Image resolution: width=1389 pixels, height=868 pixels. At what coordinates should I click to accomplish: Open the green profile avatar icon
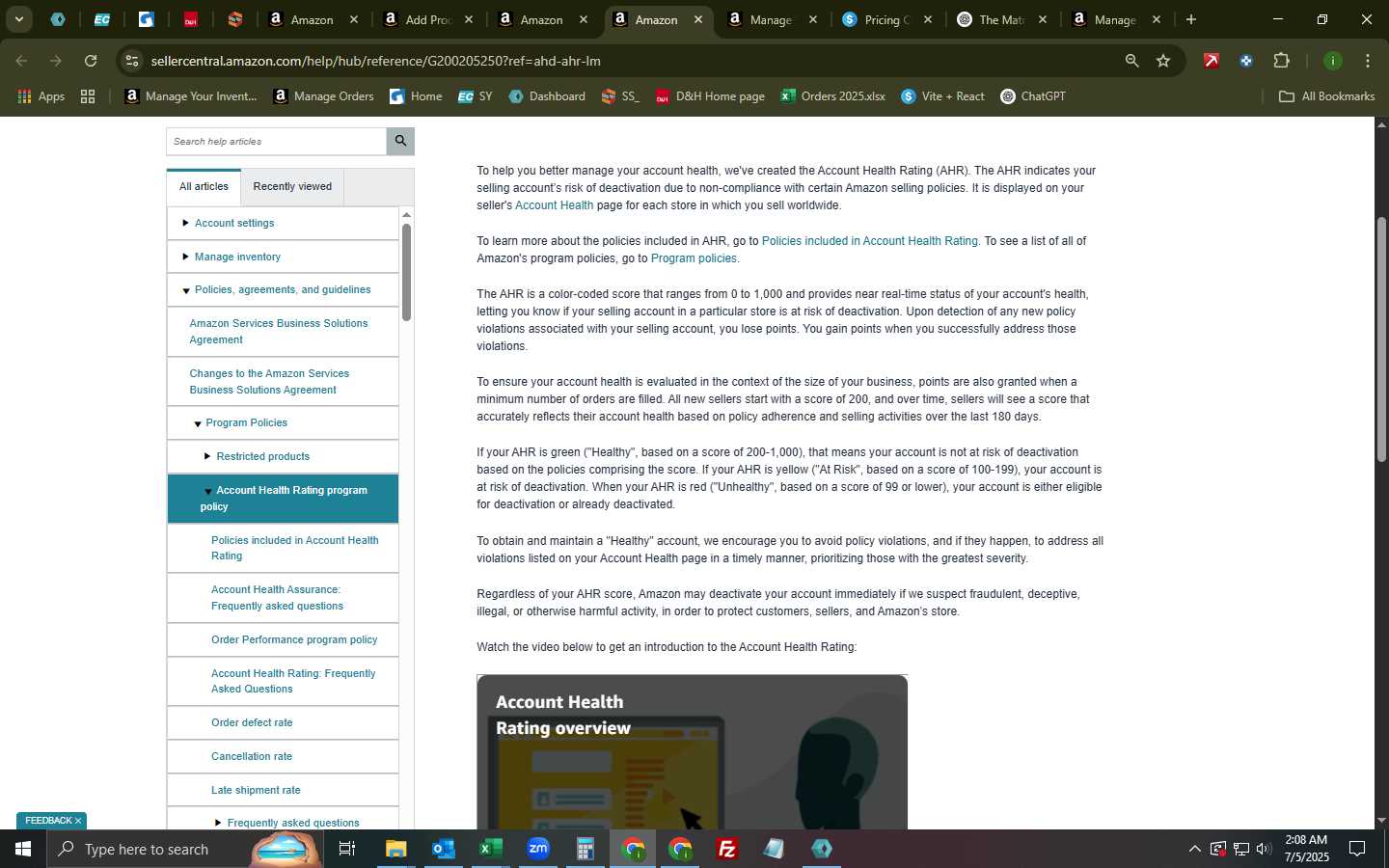(x=1332, y=61)
